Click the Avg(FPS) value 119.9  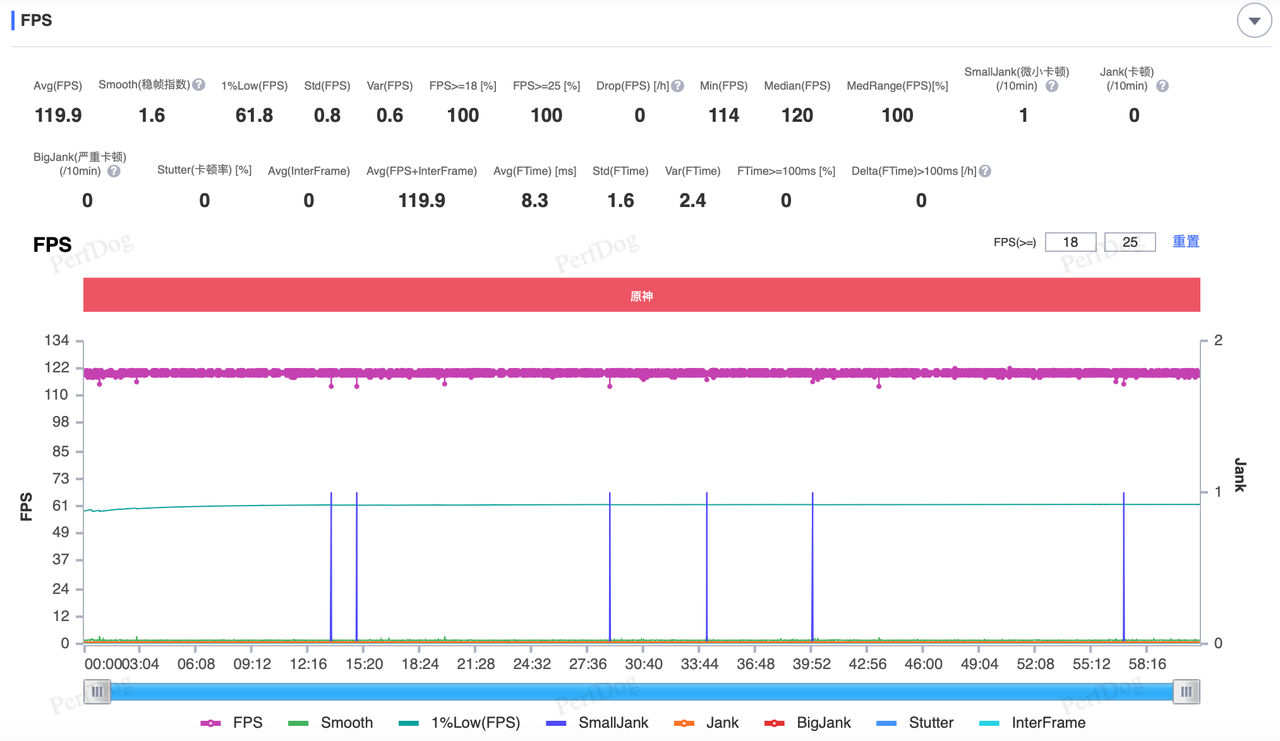pos(58,115)
